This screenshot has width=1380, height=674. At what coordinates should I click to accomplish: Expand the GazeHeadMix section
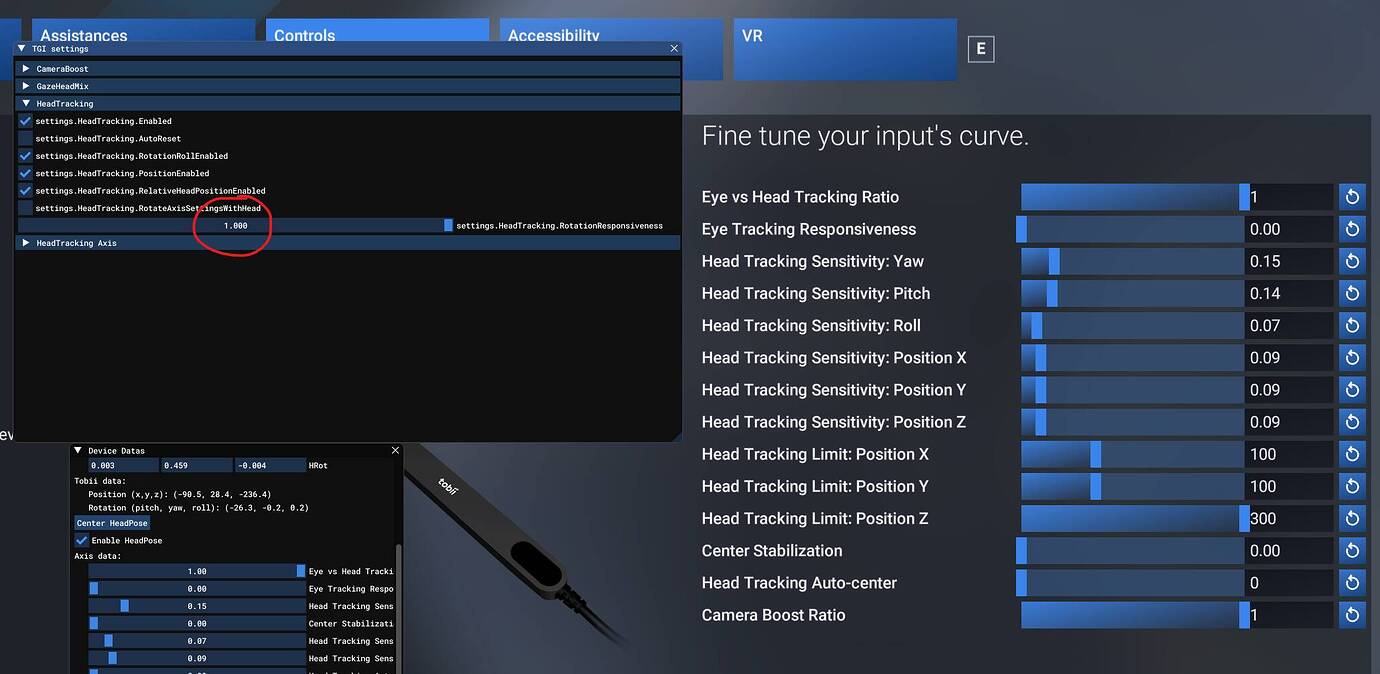[26, 87]
